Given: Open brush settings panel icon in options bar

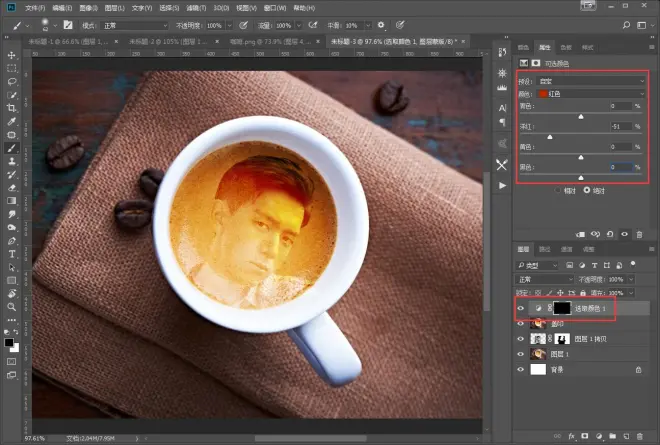Looking at the screenshot, I should click(68, 25).
